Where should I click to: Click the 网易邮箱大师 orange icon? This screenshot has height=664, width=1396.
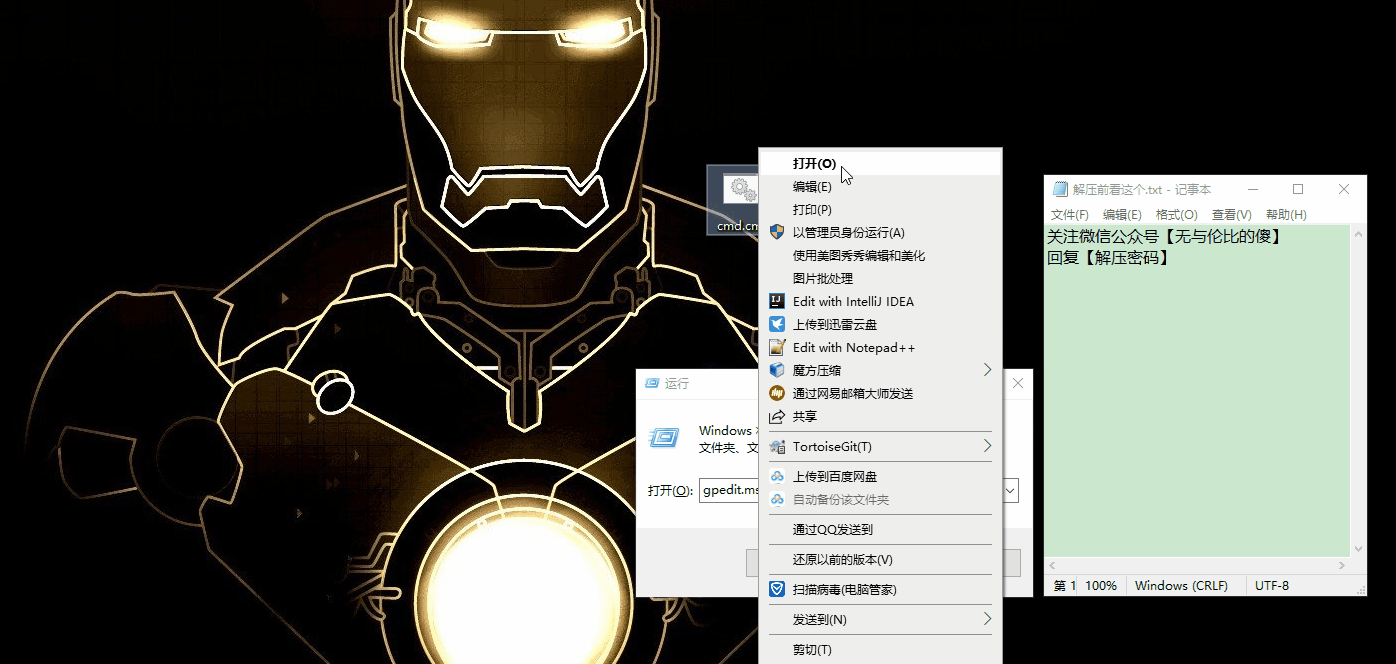pos(777,393)
